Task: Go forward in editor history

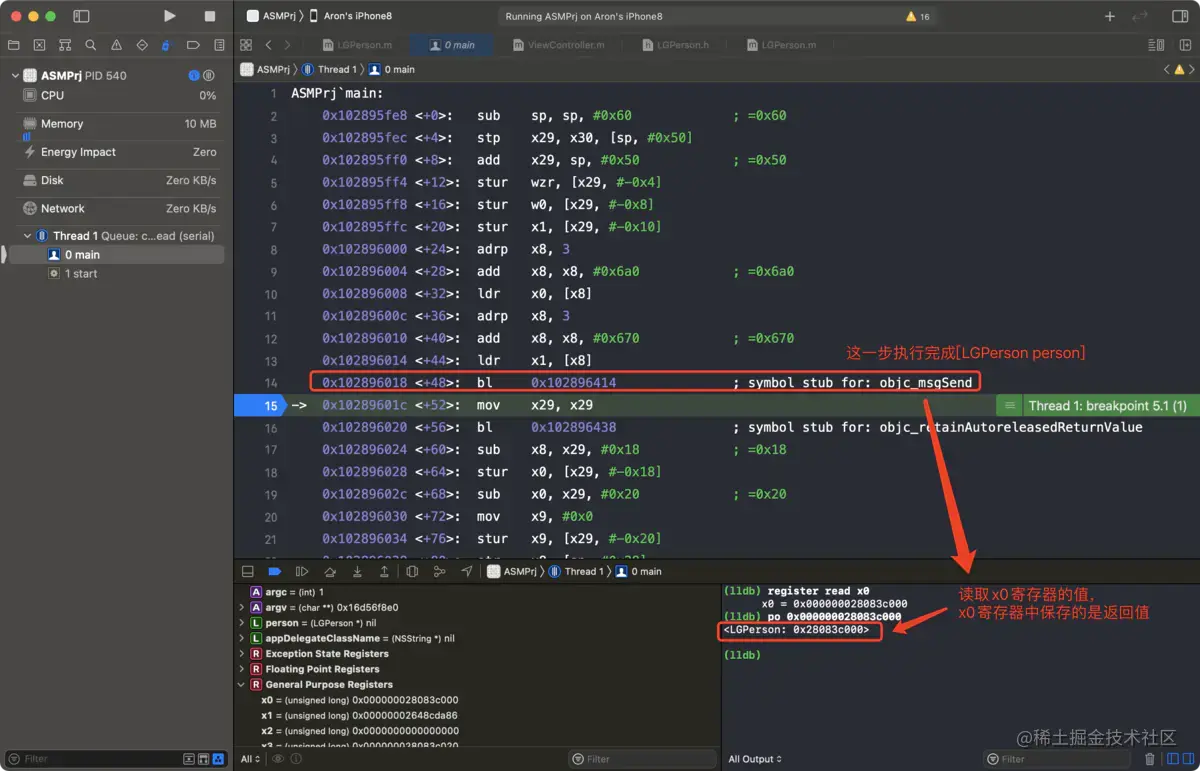Action: pos(288,45)
